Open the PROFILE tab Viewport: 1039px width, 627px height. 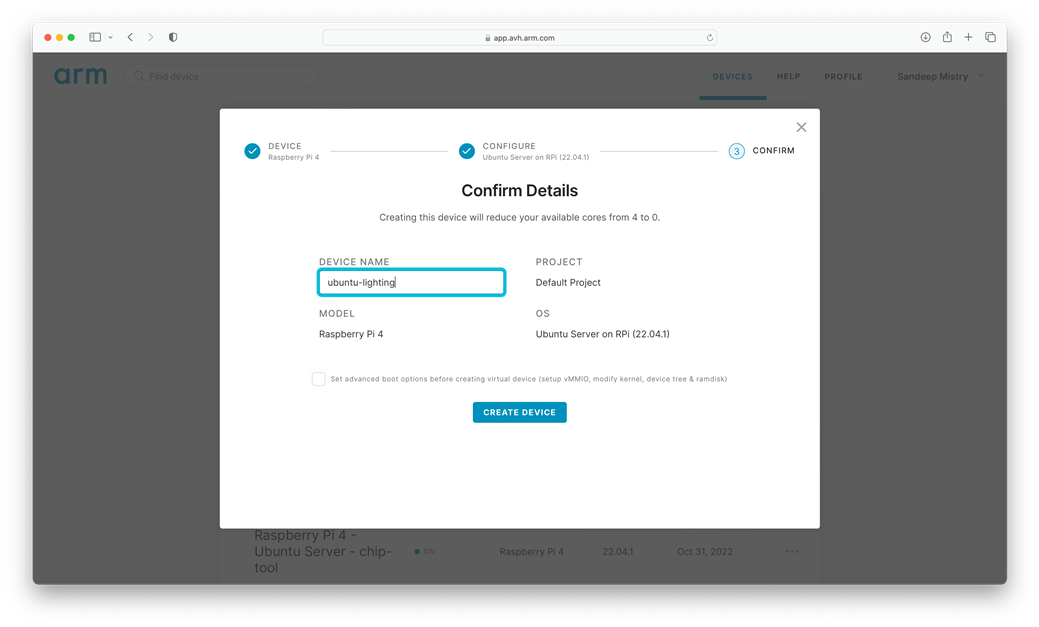(844, 77)
